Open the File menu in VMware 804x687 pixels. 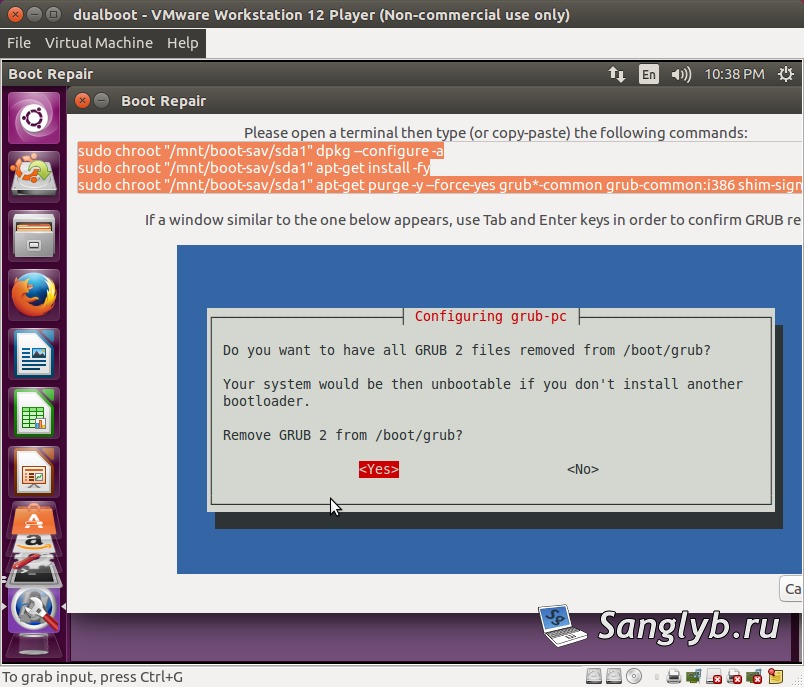19,43
